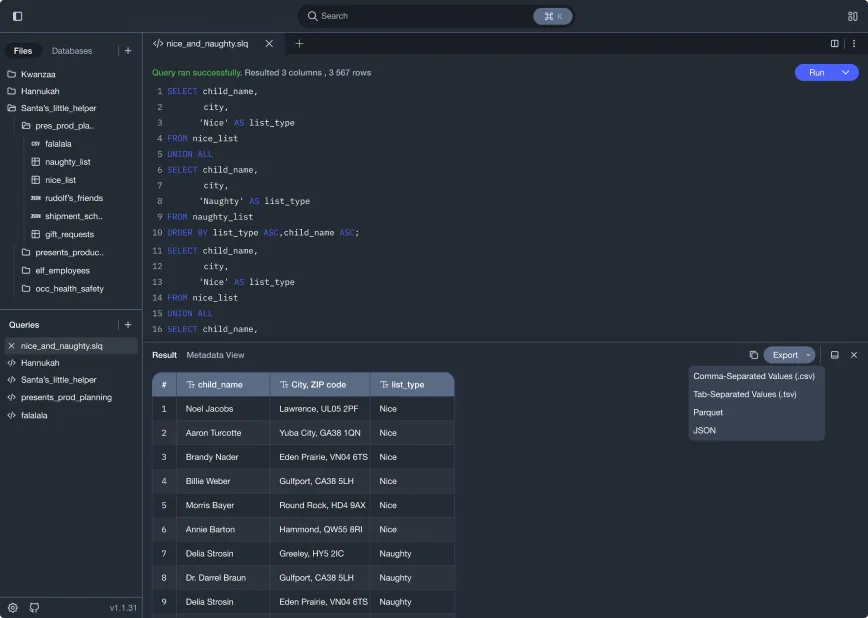Click shipment_sch.. JSON file icon

tap(36, 216)
